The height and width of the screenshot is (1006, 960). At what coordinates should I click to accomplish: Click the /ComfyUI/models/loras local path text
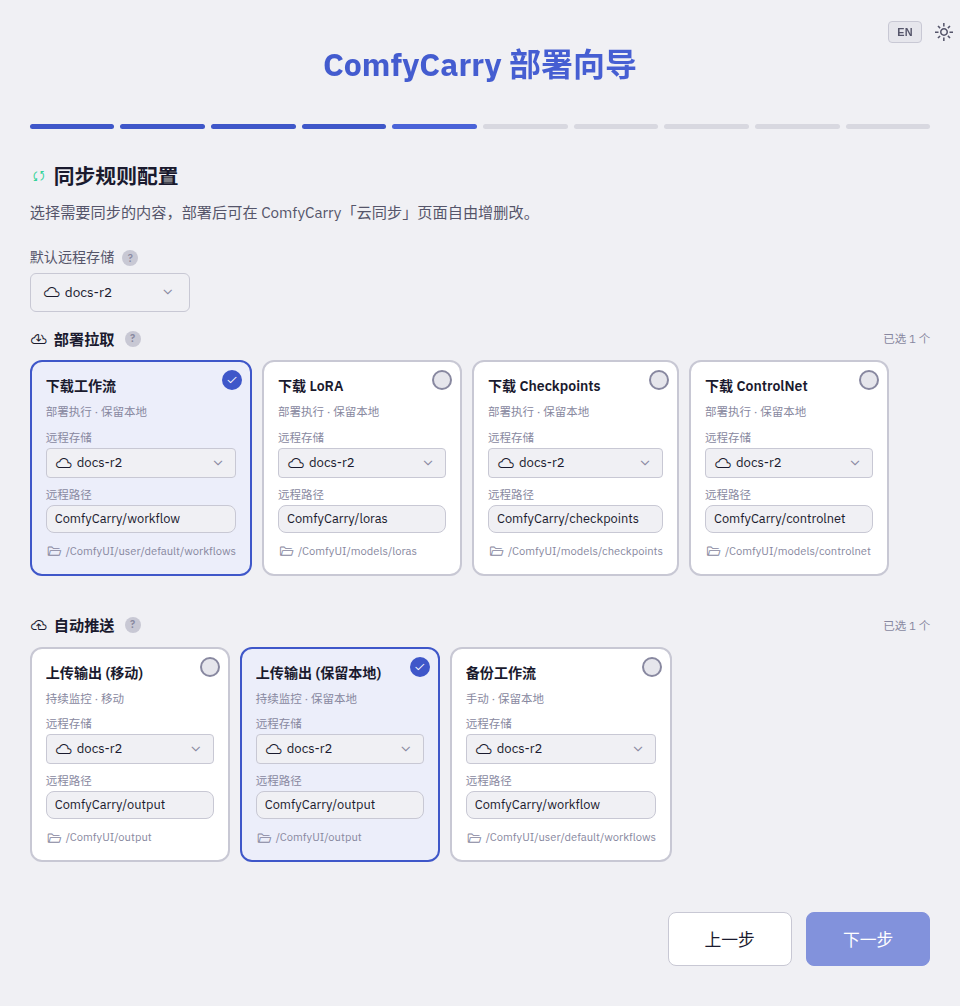pyautogui.click(x=357, y=551)
